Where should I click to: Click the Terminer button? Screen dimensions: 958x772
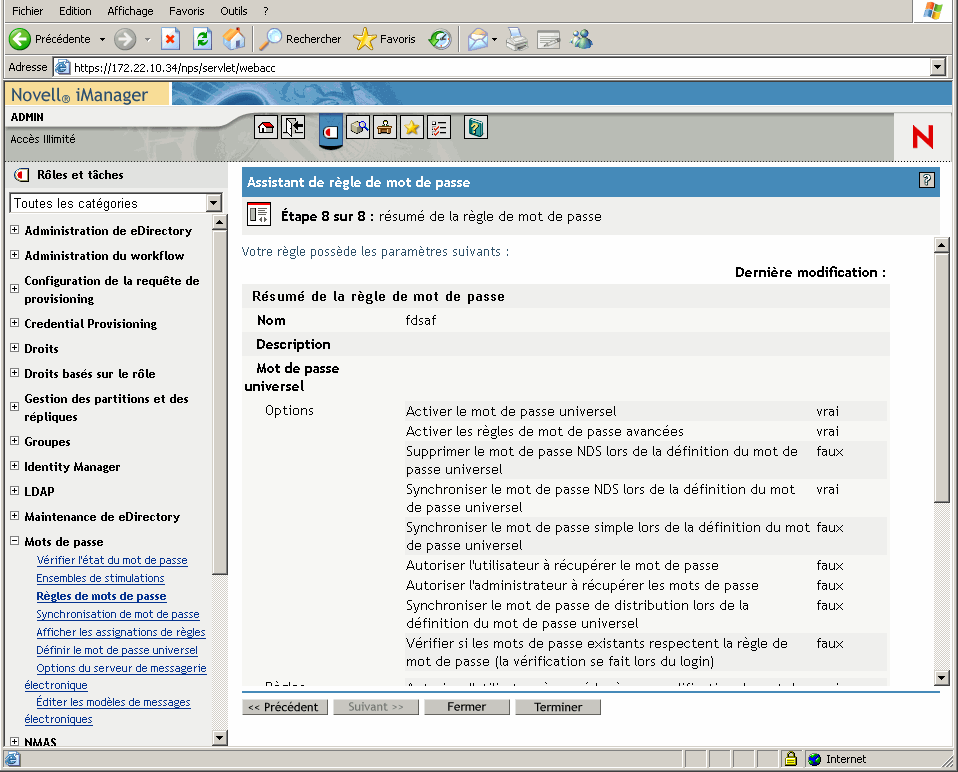coord(558,707)
